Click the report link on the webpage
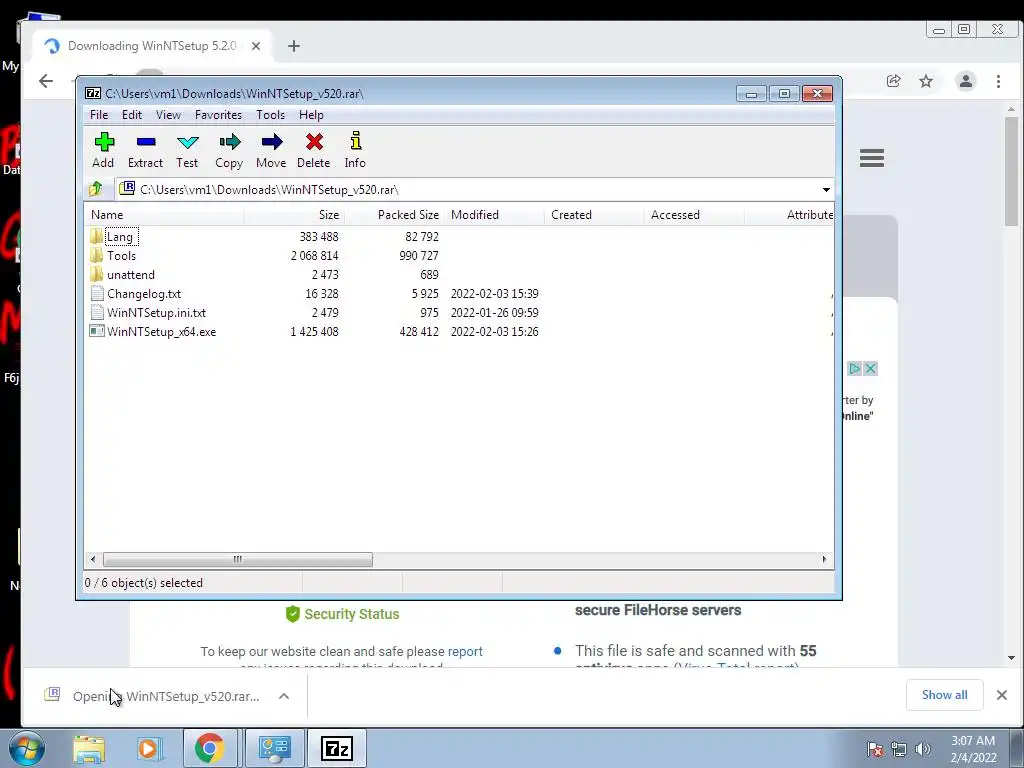Screen dimensions: 1024x768 (x=465, y=651)
